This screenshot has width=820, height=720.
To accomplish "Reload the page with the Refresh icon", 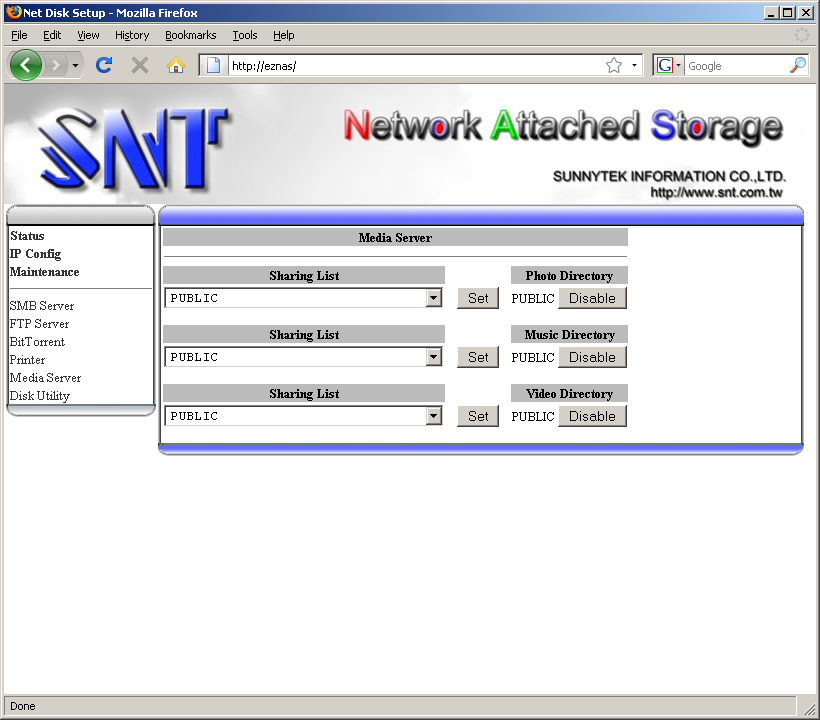I will coord(104,65).
